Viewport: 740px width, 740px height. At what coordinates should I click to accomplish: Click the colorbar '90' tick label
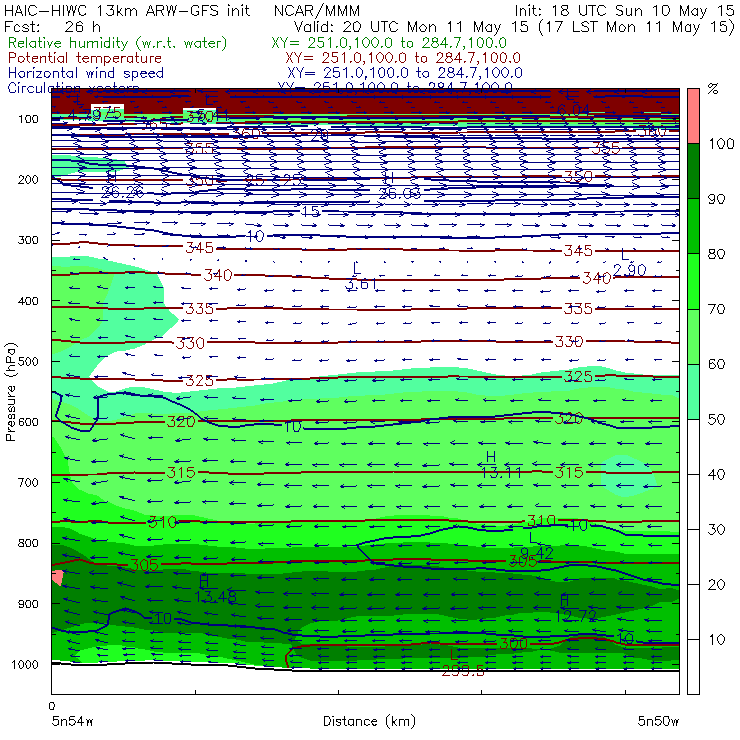(717, 199)
